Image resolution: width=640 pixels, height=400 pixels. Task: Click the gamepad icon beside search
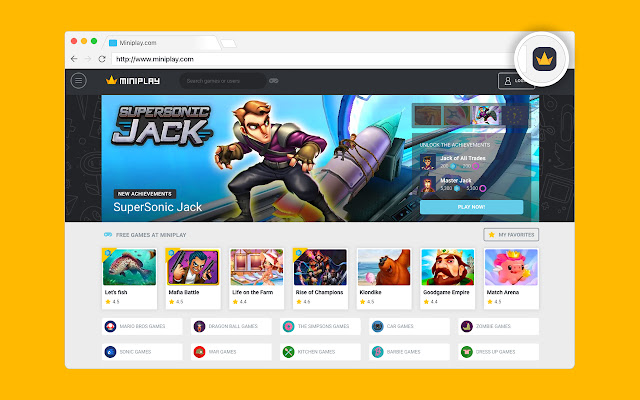[x=274, y=81]
